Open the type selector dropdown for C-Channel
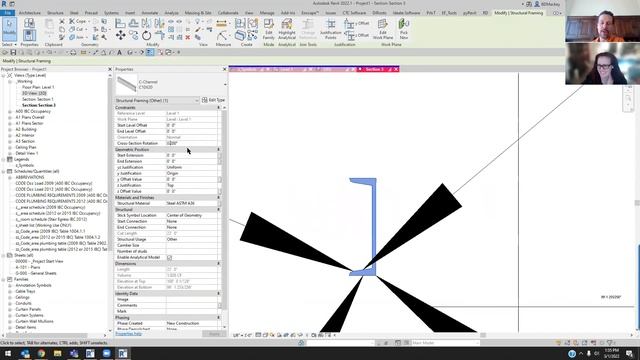The image size is (640, 360). (x=225, y=84)
